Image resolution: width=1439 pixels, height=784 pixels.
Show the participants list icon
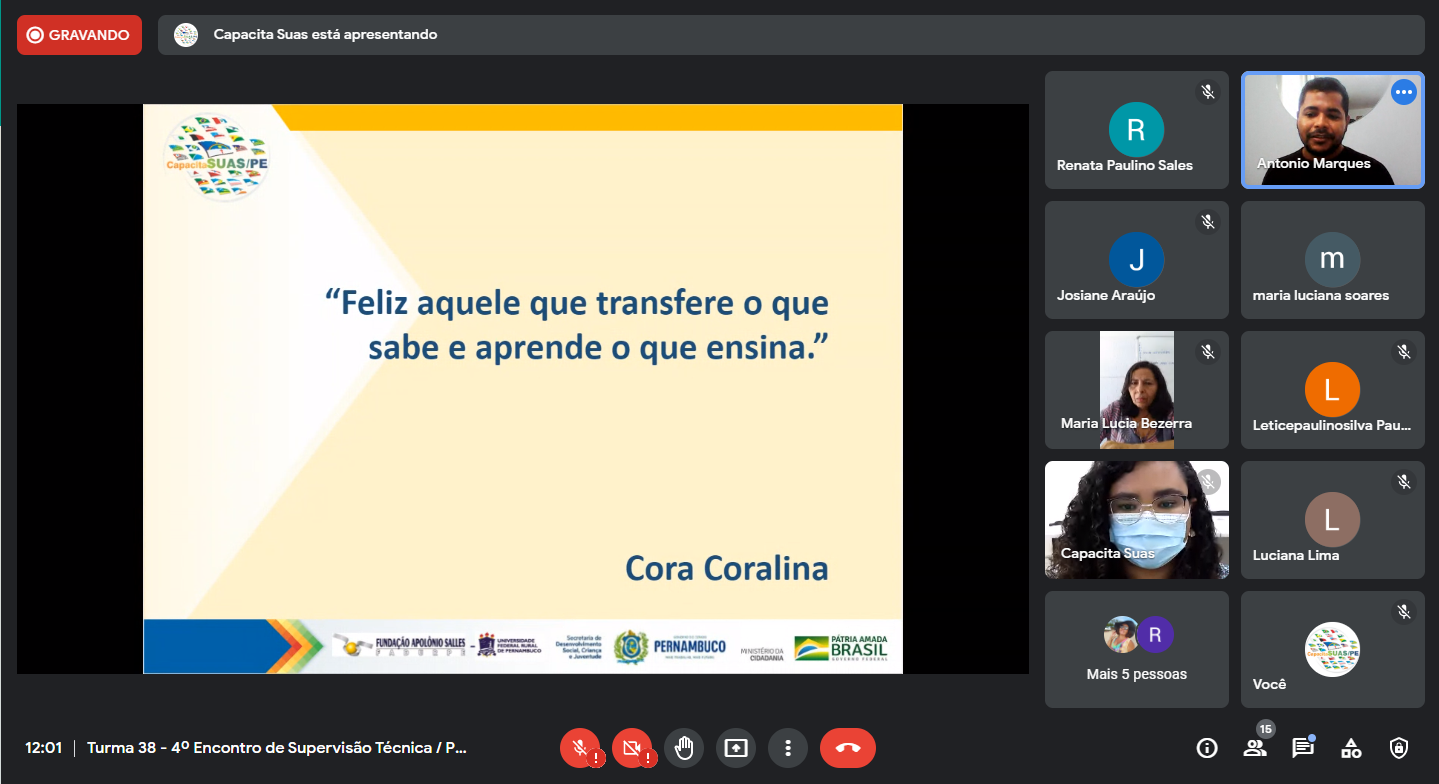(x=1254, y=748)
